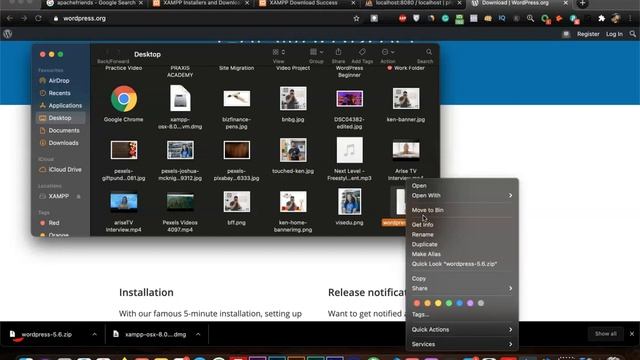Apply the green tag color
The image size is (640, 360).
coord(449,303)
